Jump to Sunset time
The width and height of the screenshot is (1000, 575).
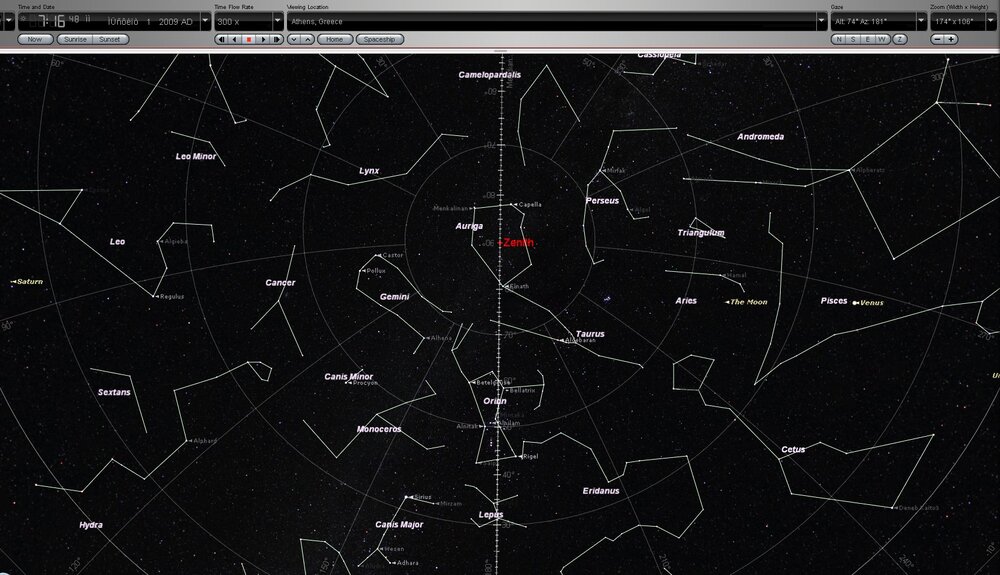[x=107, y=39]
